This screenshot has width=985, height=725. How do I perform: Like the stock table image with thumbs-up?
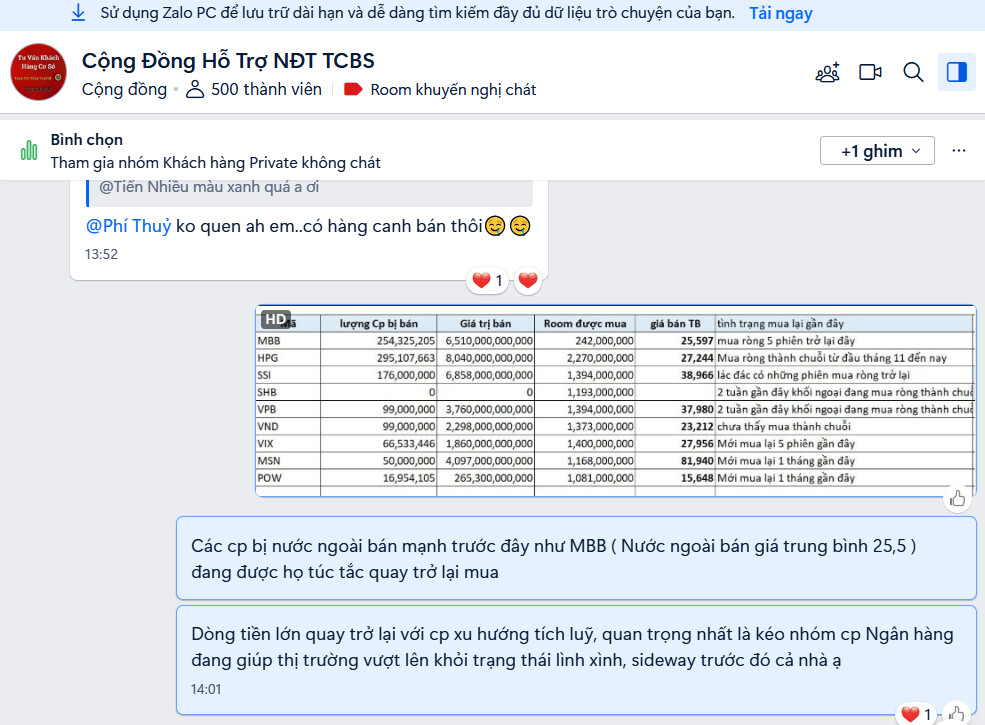[957, 499]
